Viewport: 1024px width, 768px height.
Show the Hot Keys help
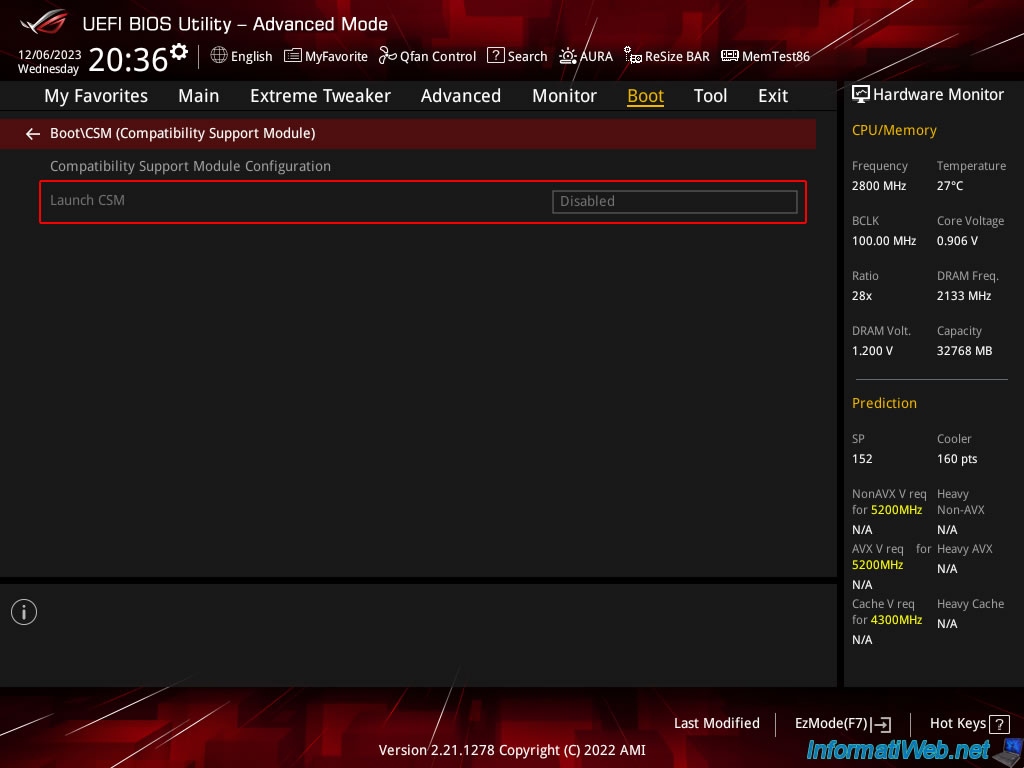pyautogui.click(x=968, y=723)
